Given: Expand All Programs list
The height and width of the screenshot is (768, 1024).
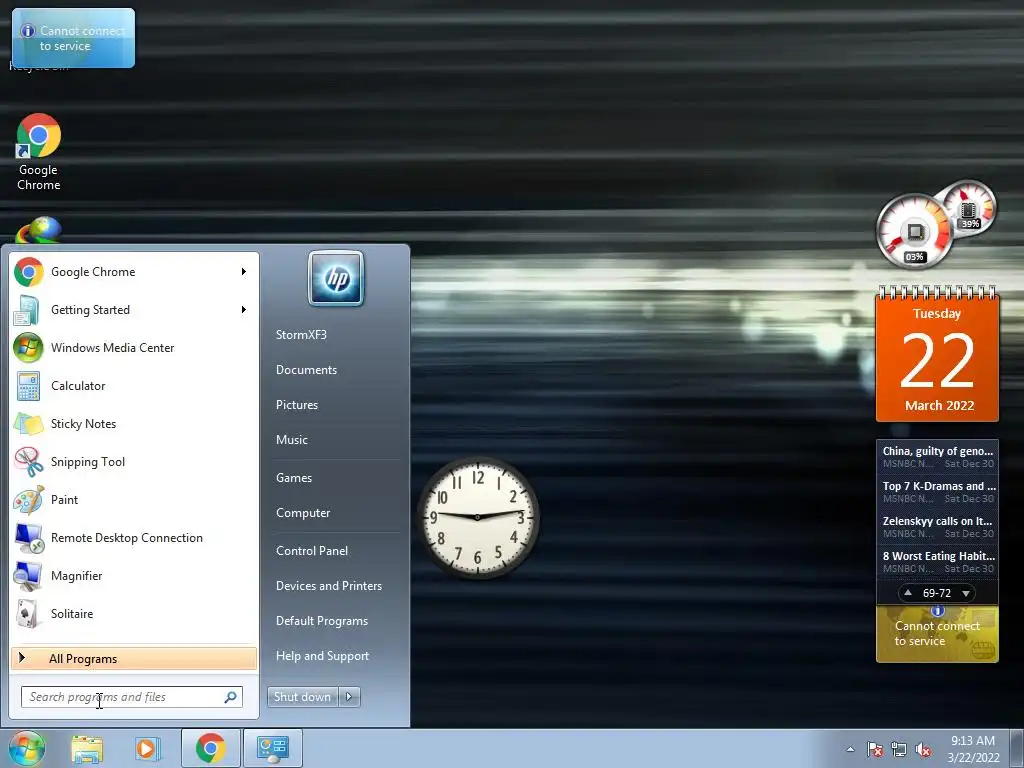Looking at the screenshot, I should point(134,658).
